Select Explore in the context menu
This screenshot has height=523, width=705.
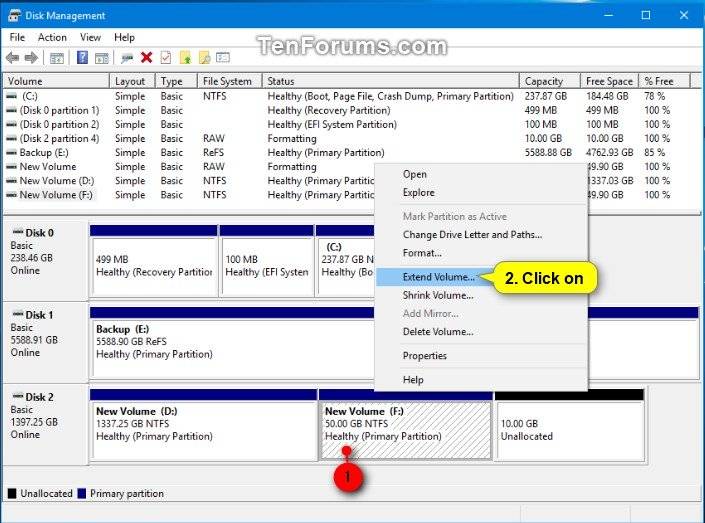coord(481,192)
